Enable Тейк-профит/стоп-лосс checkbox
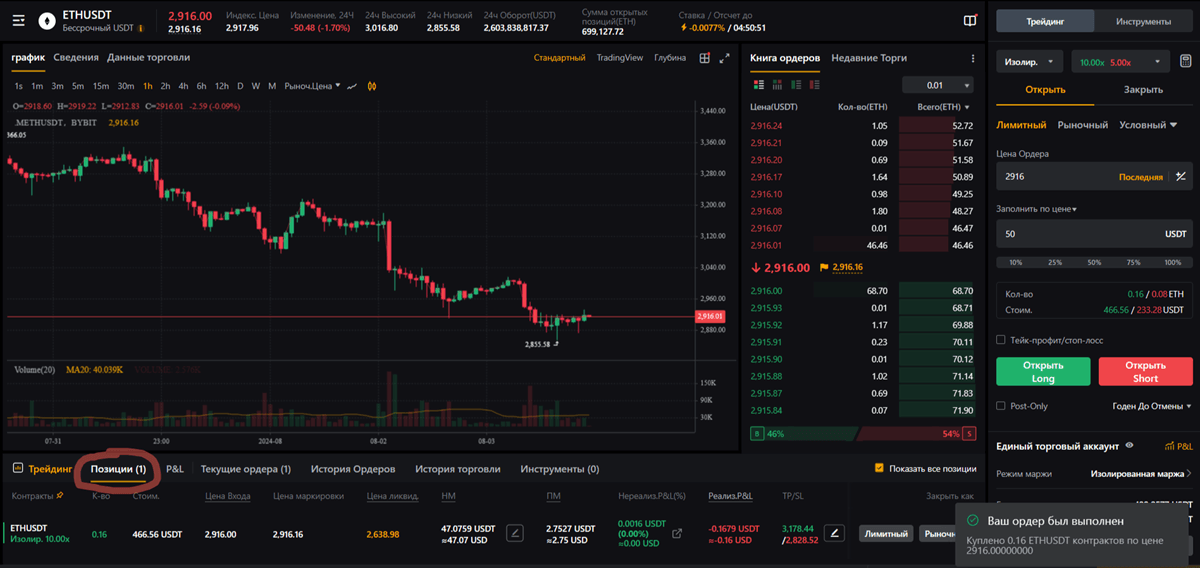This screenshot has width=1200, height=568. [x=1001, y=340]
